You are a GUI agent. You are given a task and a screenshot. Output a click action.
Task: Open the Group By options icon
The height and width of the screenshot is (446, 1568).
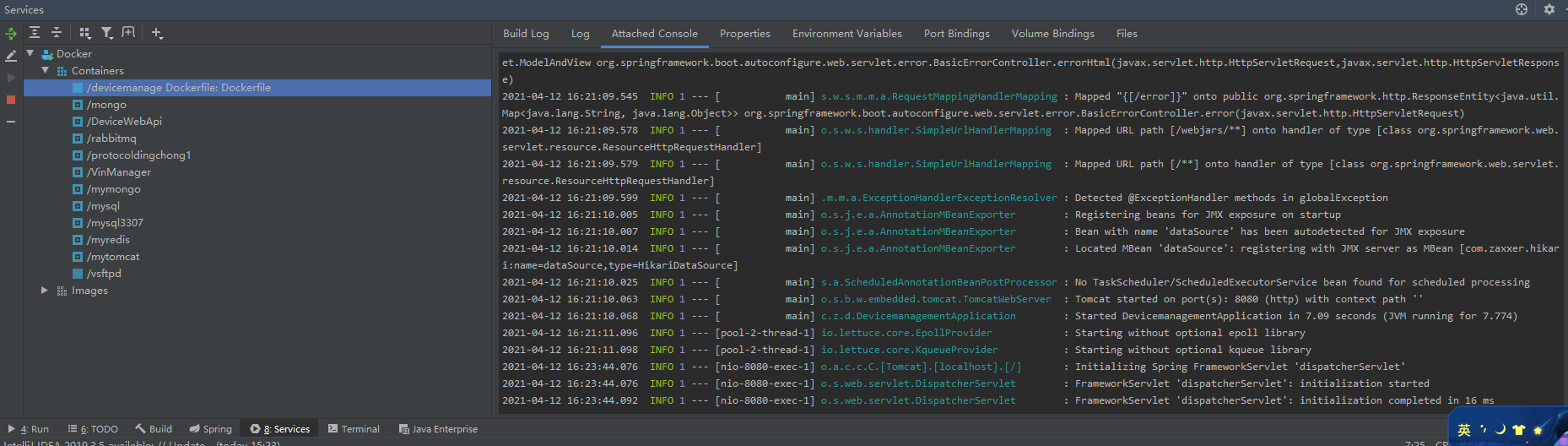click(85, 33)
